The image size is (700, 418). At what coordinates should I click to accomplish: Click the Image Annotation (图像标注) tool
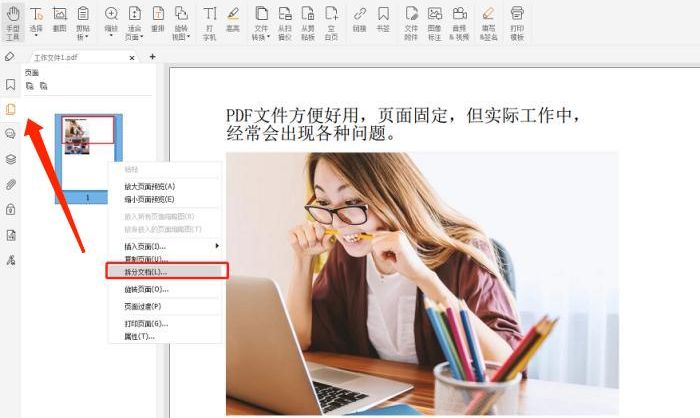(x=434, y=23)
